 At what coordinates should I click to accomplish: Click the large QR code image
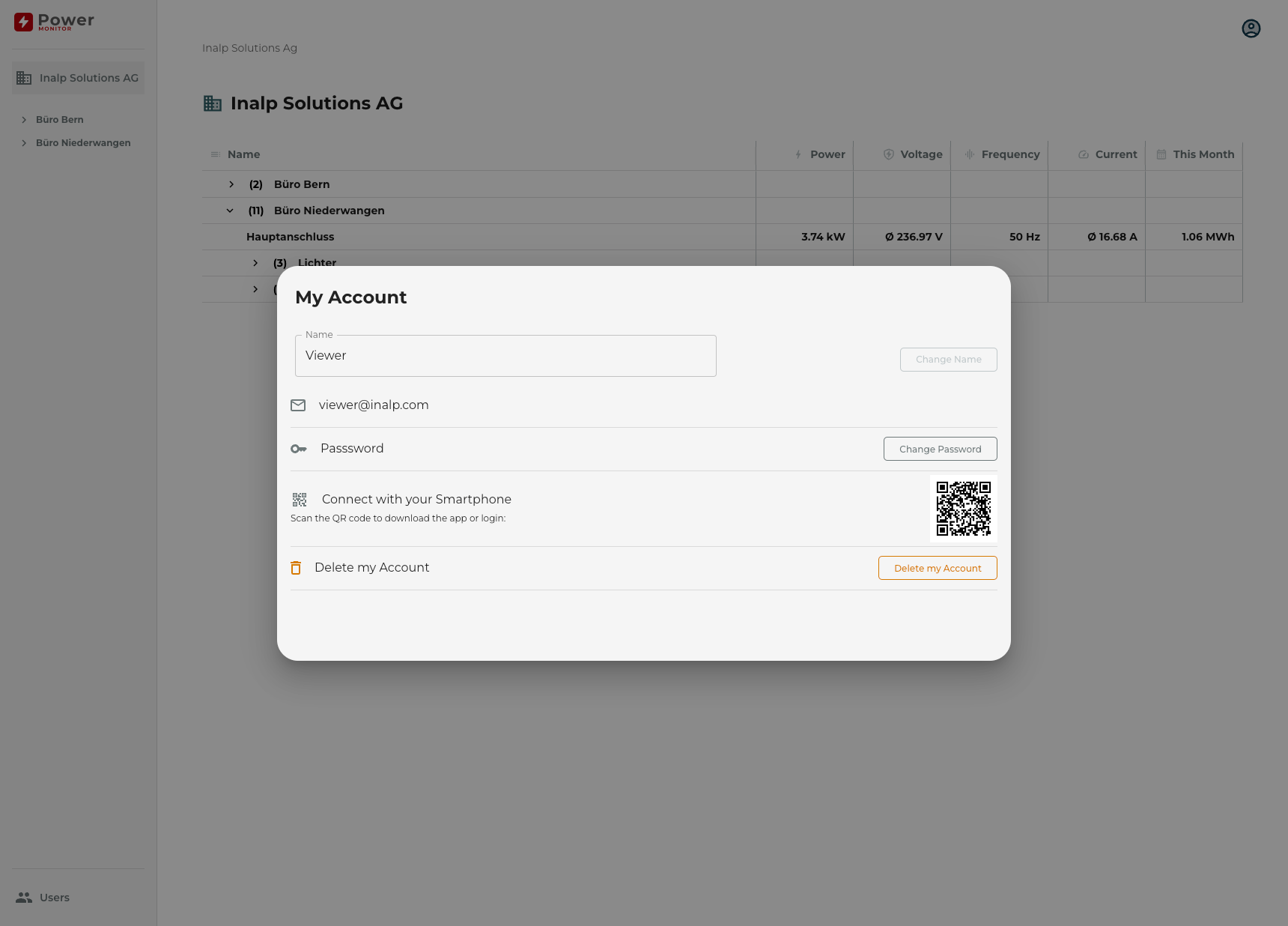[x=963, y=509]
